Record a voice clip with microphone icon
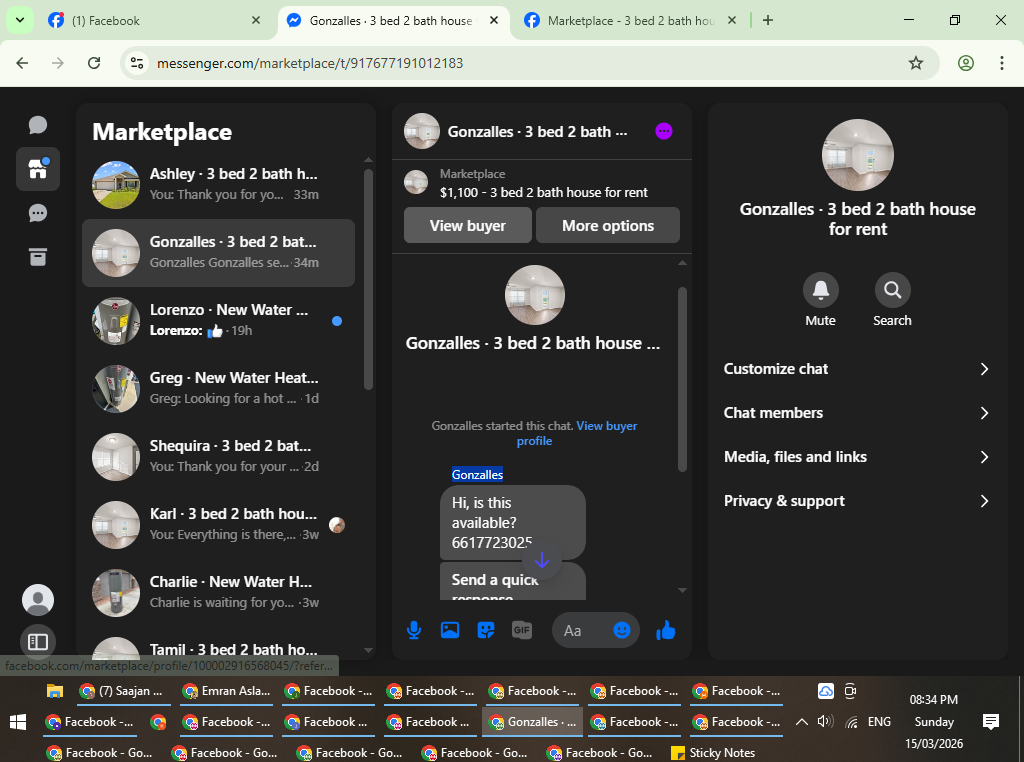 (413, 630)
